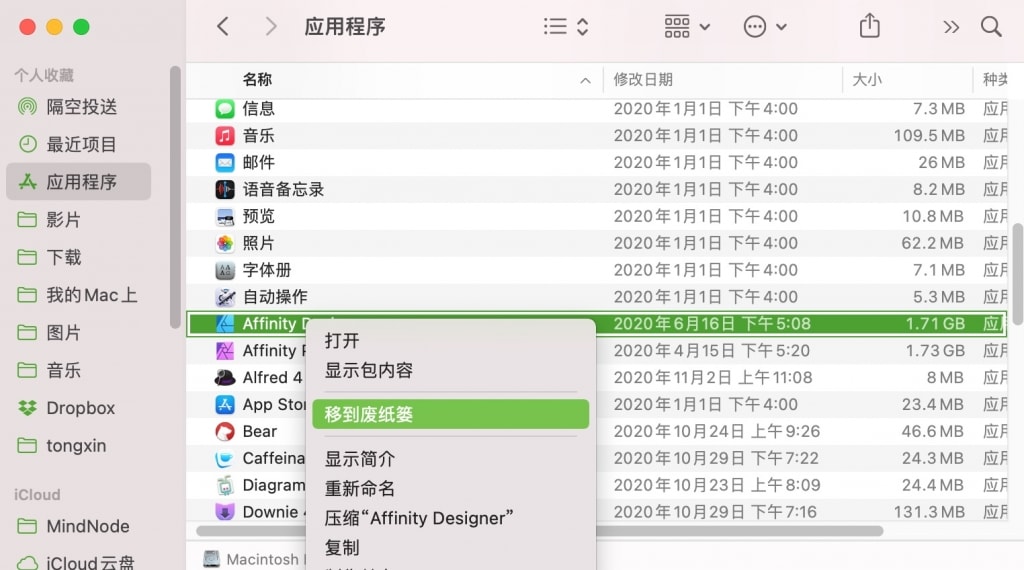Choose 显示简介 from the context menu

pyautogui.click(x=451, y=459)
